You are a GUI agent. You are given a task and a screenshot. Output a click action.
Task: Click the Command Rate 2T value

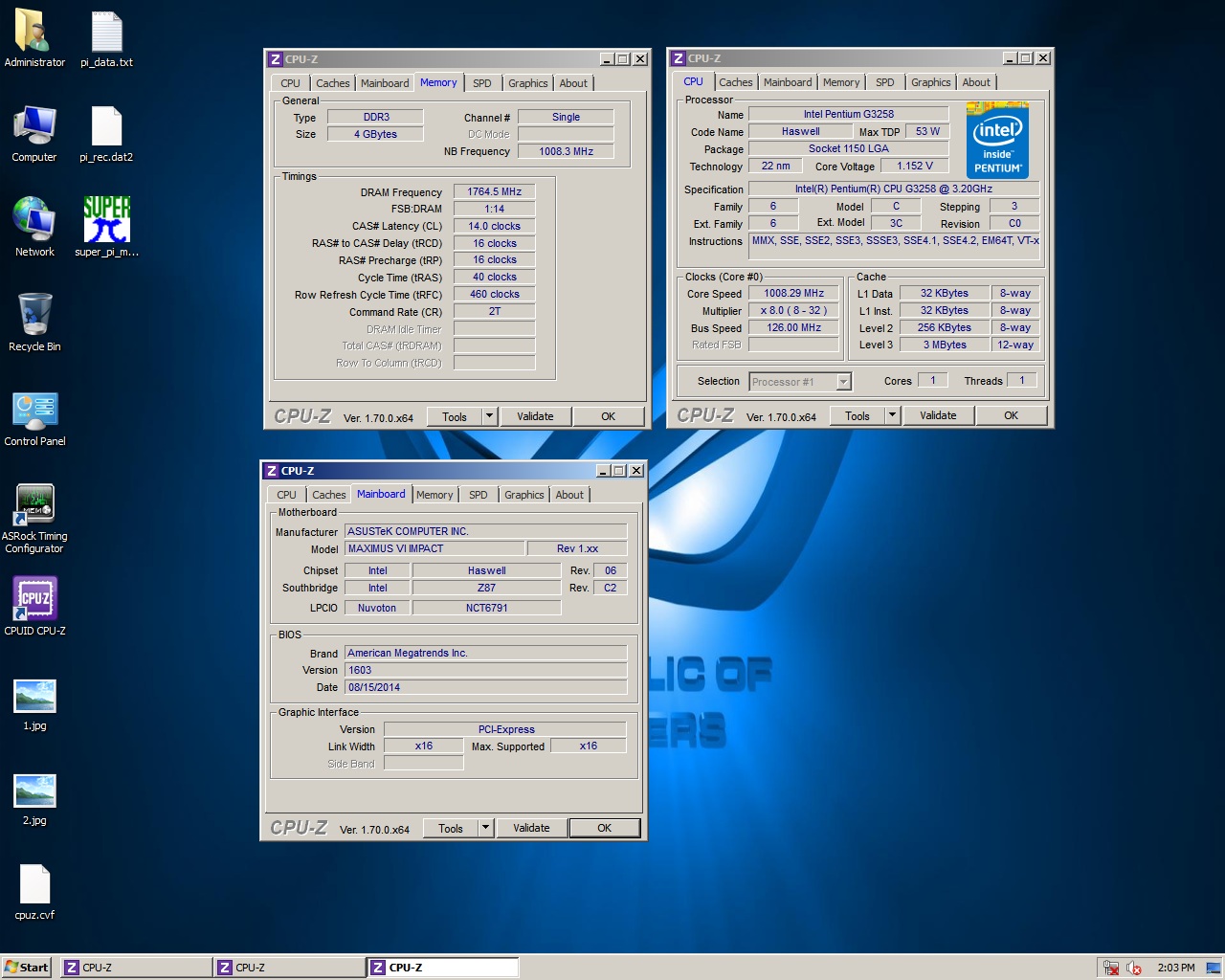coord(494,311)
